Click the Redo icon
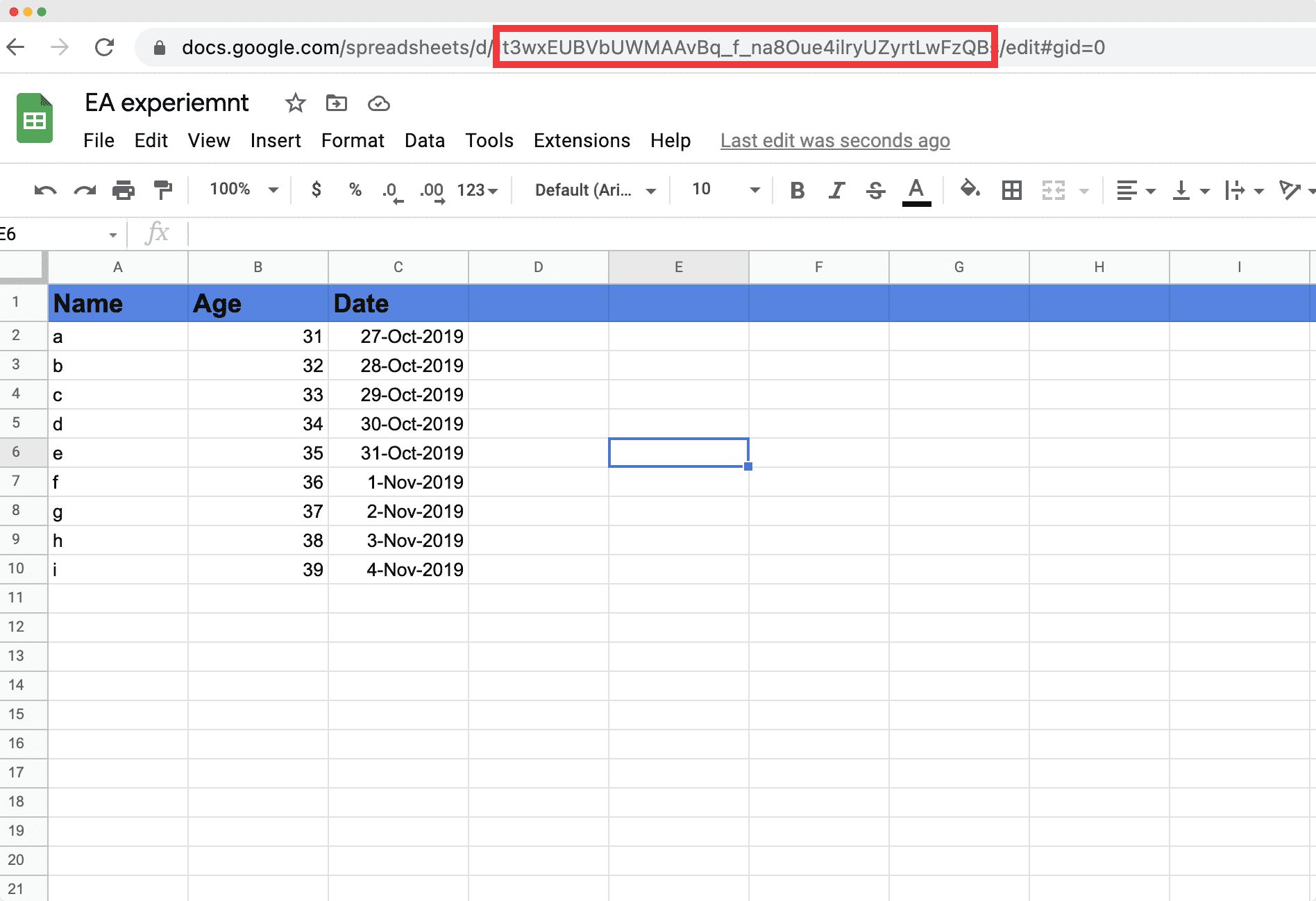The width and height of the screenshot is (1316, 901). click(84, 190)
